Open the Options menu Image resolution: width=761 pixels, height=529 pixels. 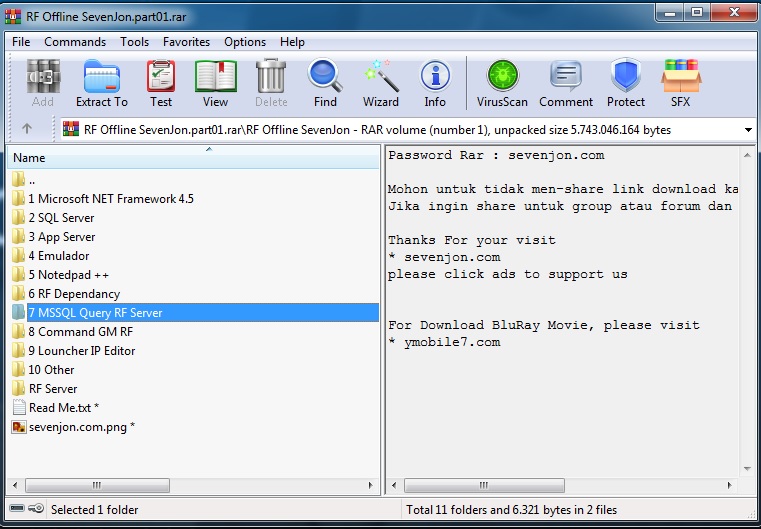point(245,42)
